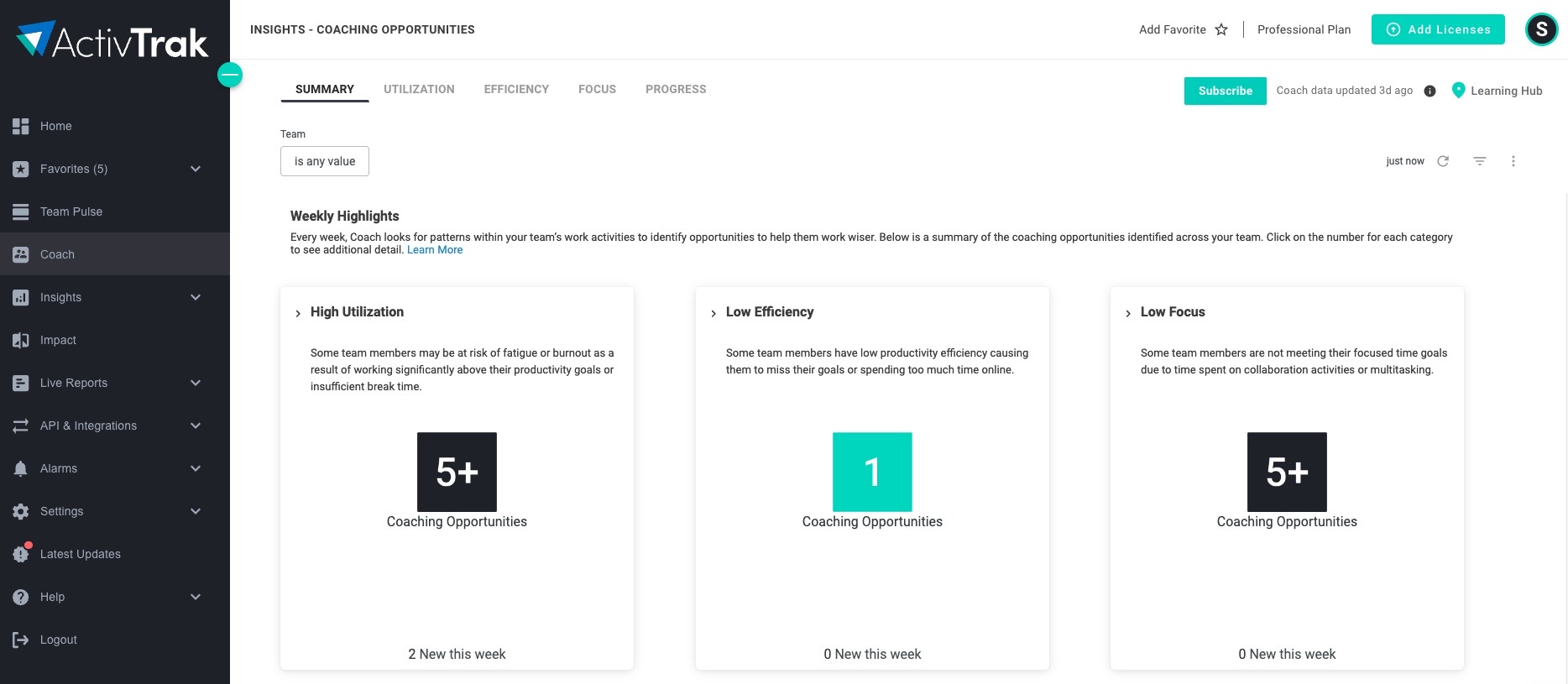Viewport: 1568px width, 684px height.
Task: Open the Coach sidebar item
Action: click(x=115, y=254)
